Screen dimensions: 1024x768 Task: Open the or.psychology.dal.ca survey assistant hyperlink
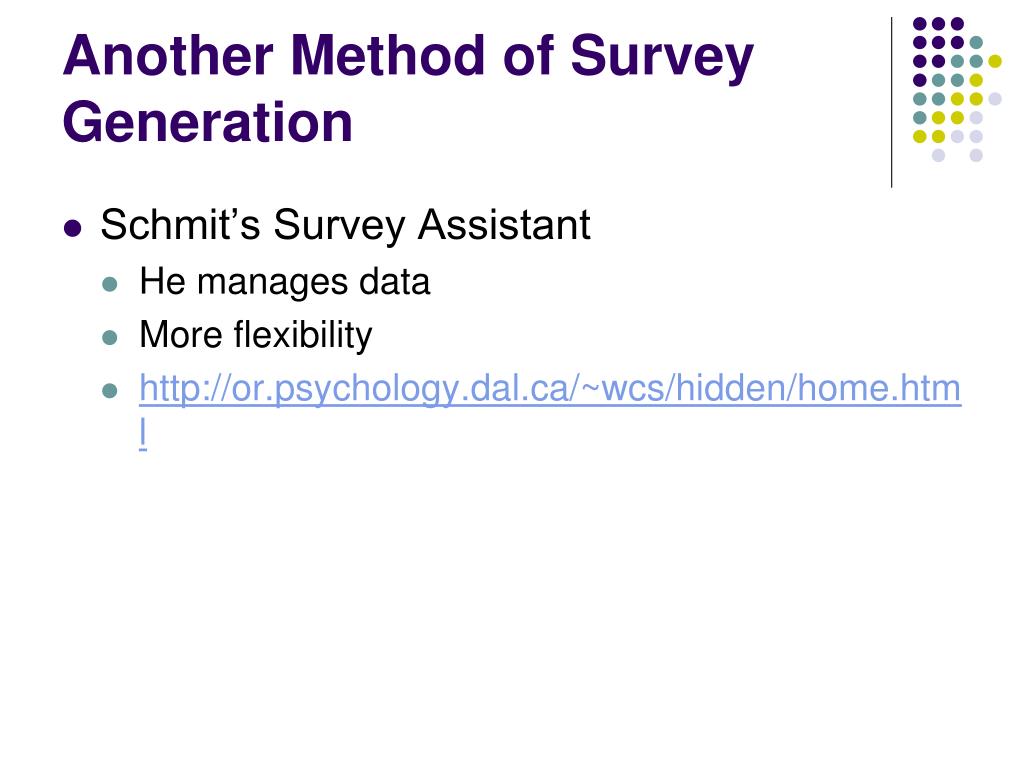point(550,389)
